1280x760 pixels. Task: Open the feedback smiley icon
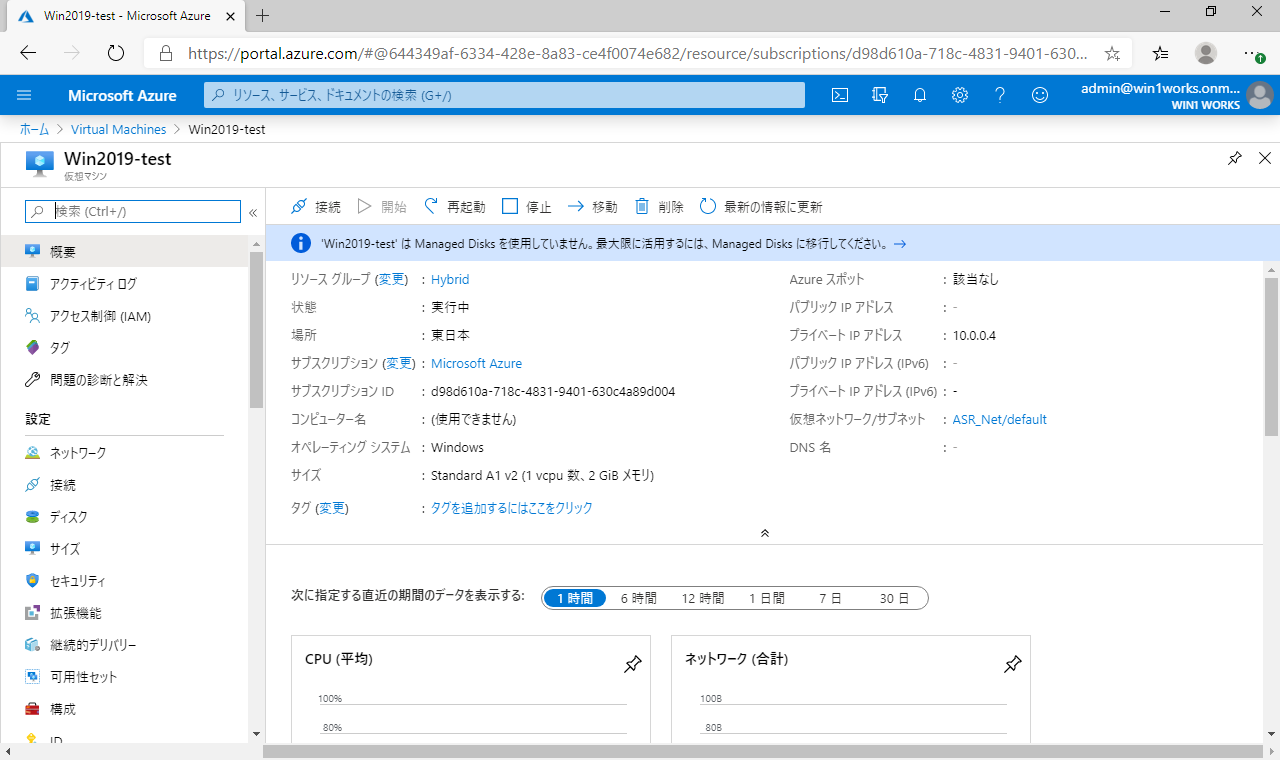point(1040,95)
